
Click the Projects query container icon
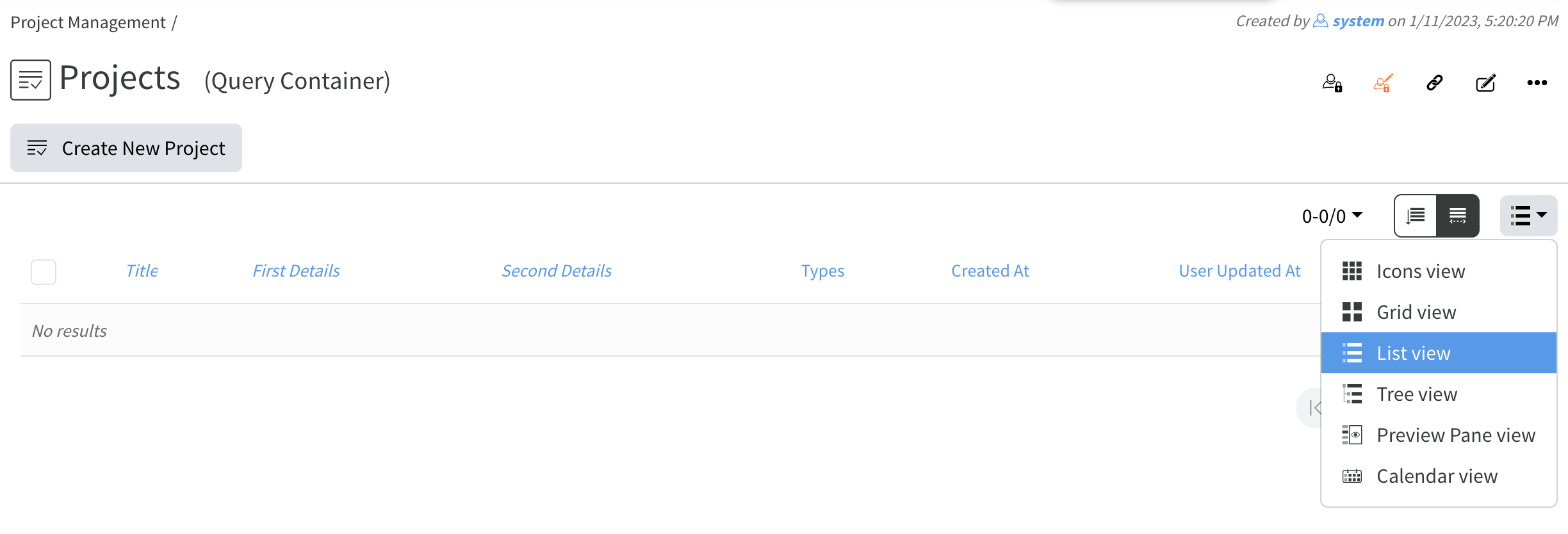click(x=31, y=80)
